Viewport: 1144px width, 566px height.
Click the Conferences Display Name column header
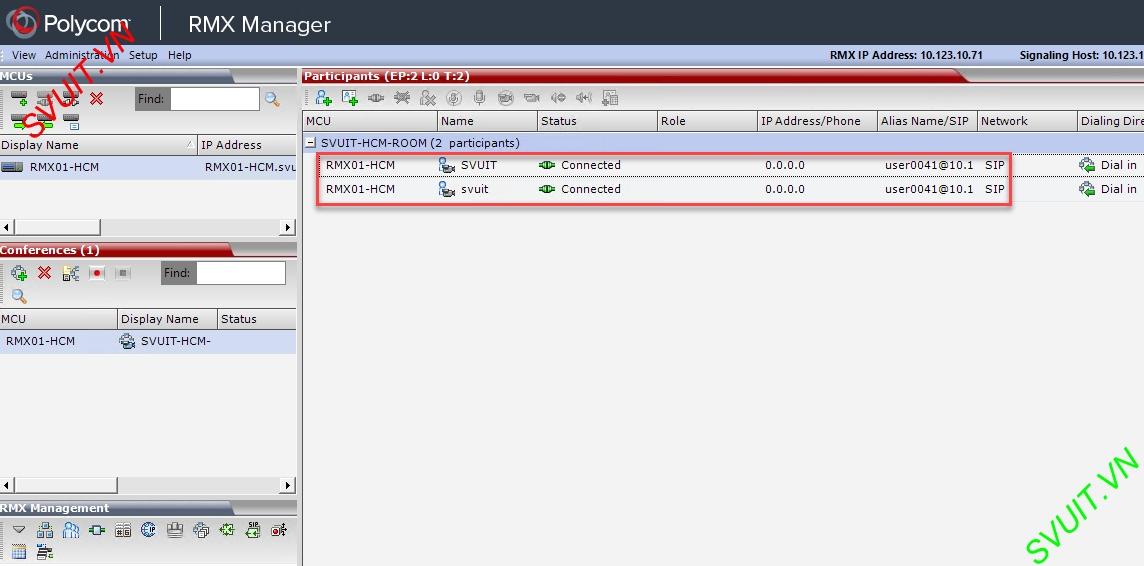click(167, 319)
